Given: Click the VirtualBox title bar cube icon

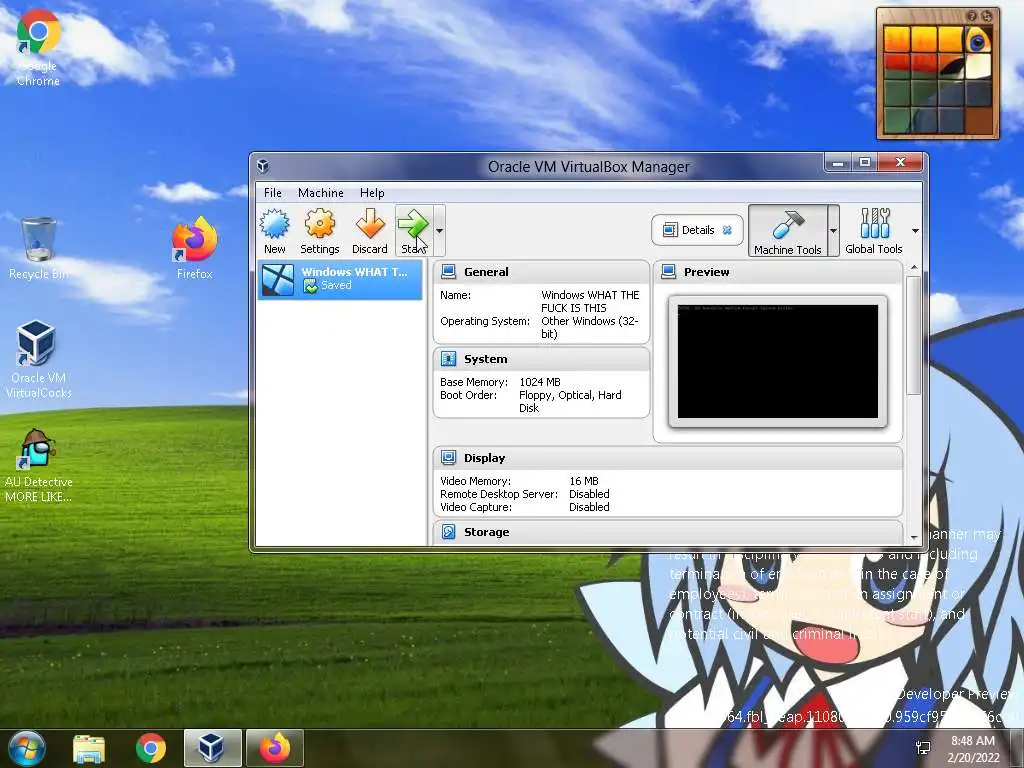Looking at the screenshot, I should [x=263, y=166].
